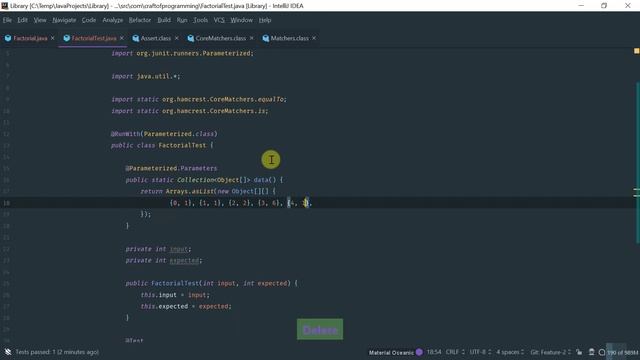Image resolution: width=640 pixels, height=360 pixels.
Task: Click the 'Arrays.asList' call on line 17
Action: pos(189,191)
